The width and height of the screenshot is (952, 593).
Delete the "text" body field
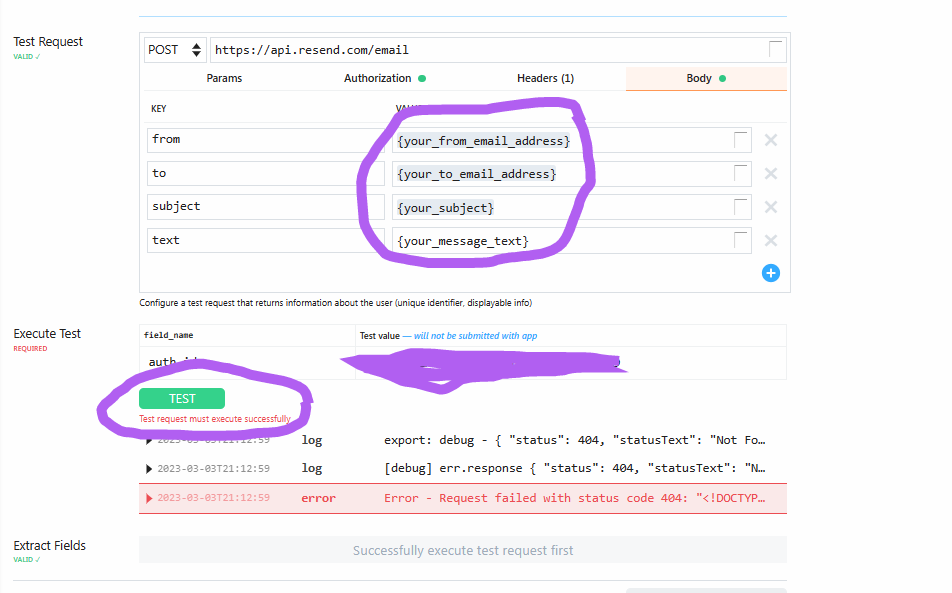click(x=770, y=240)
